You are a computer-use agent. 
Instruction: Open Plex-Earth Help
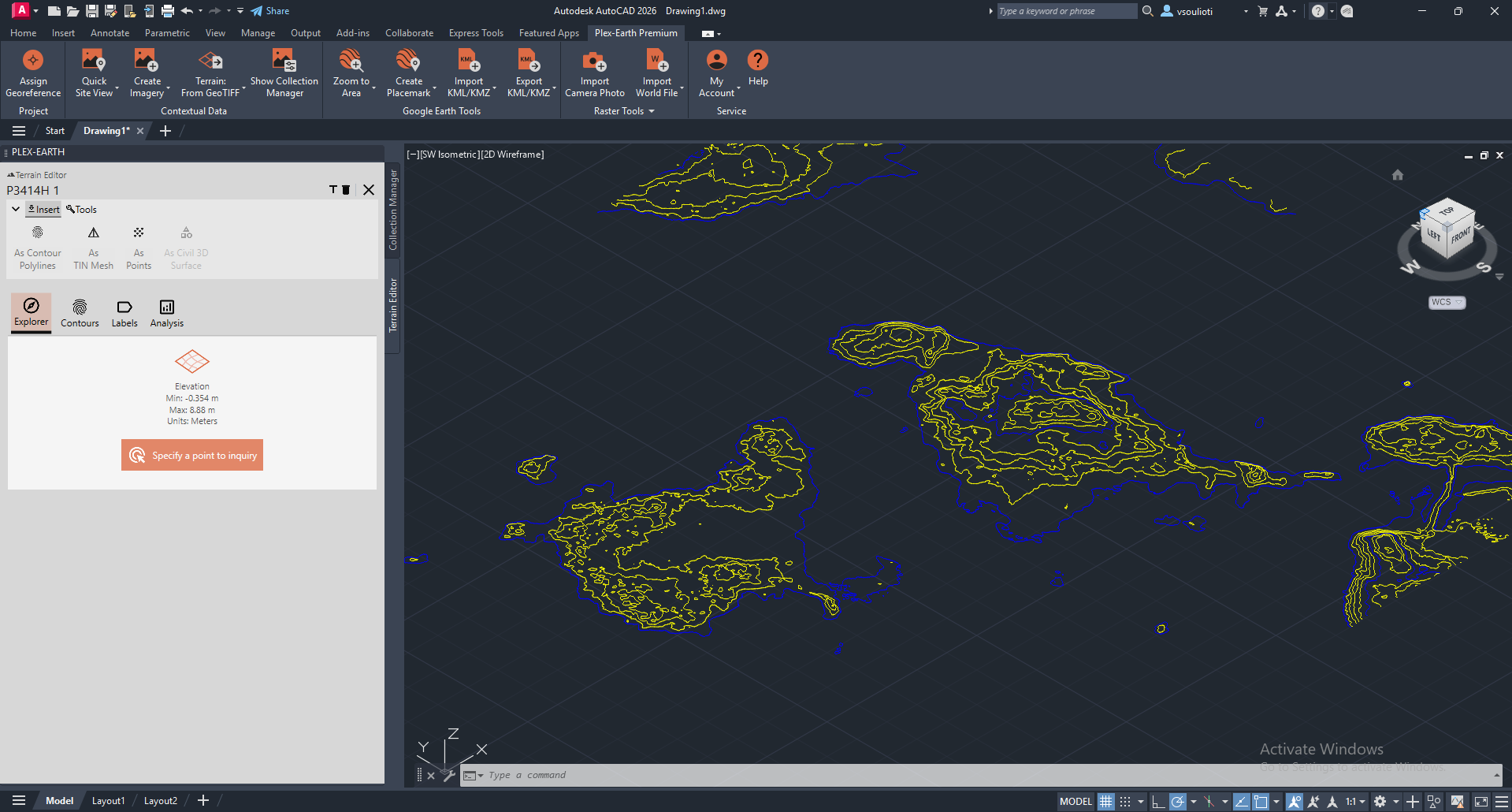click(x=758, y=68)
